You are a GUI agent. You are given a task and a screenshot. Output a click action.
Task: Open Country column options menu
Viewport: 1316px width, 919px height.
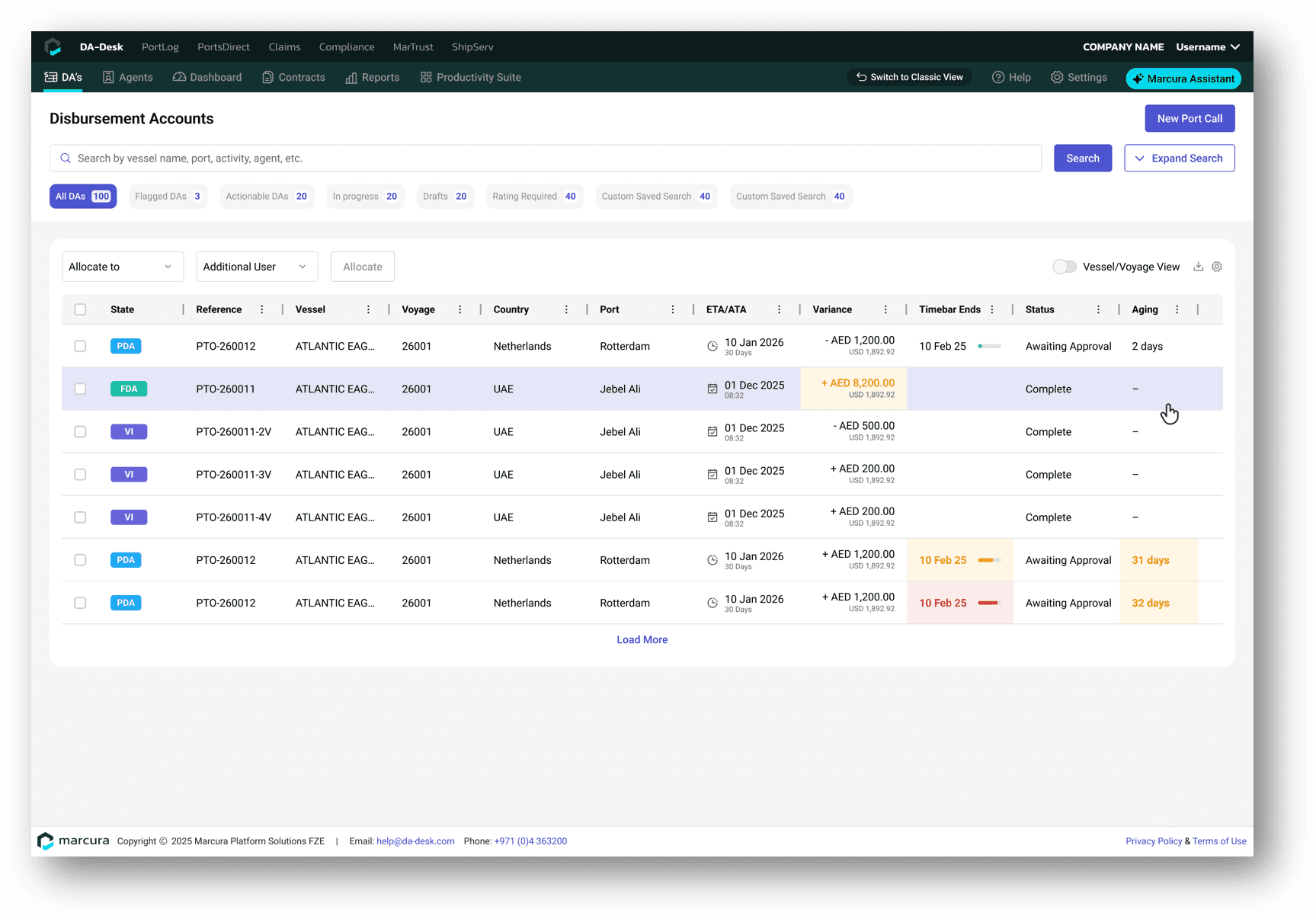click(x=566, y=309)
